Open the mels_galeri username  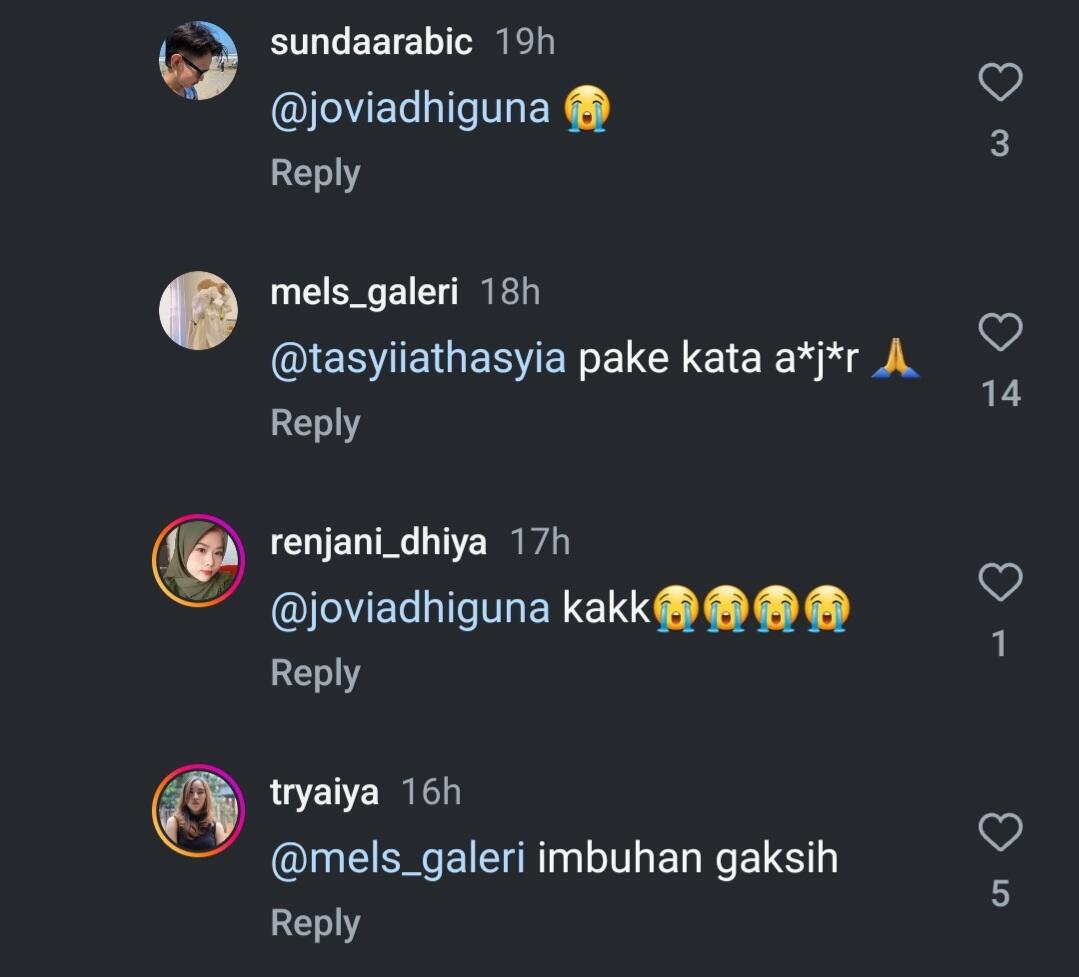(363, 291)
